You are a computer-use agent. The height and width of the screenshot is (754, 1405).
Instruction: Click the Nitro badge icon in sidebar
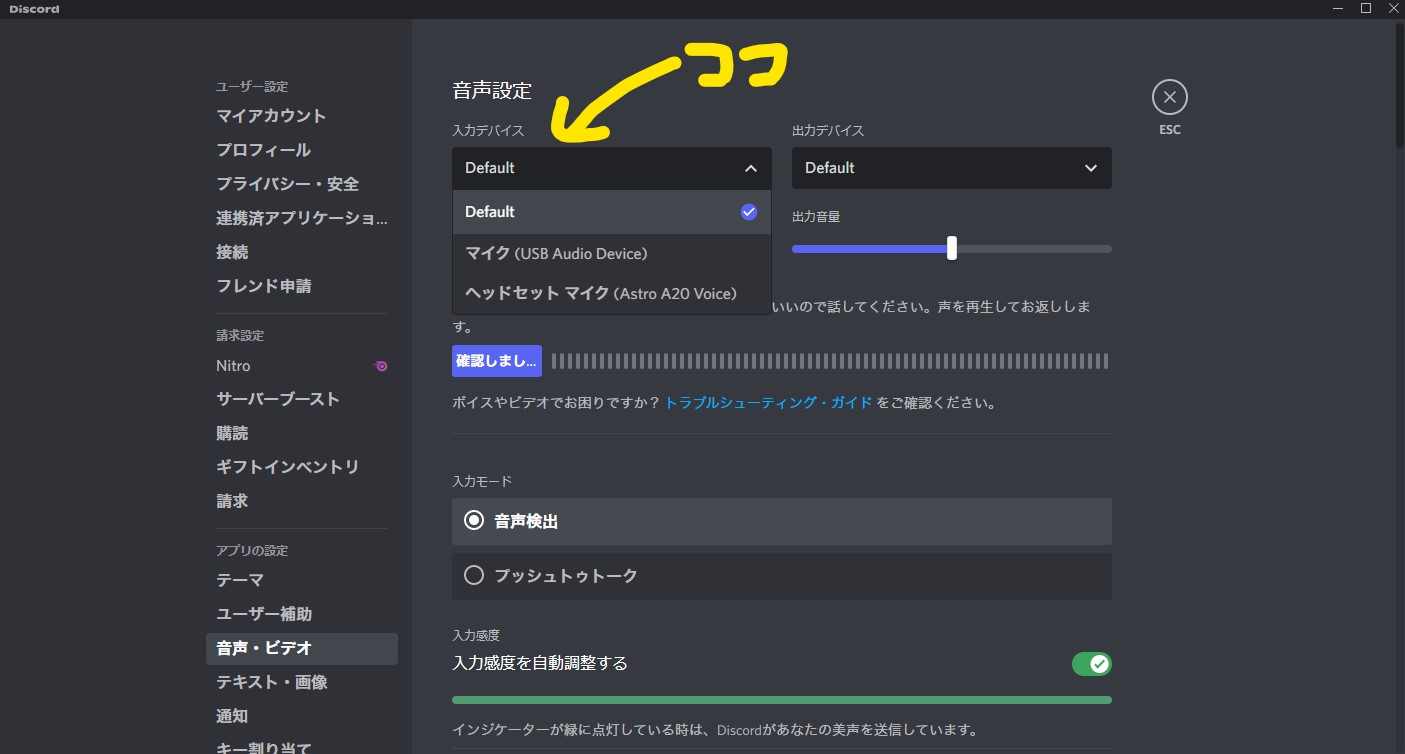tap(380, 366)
